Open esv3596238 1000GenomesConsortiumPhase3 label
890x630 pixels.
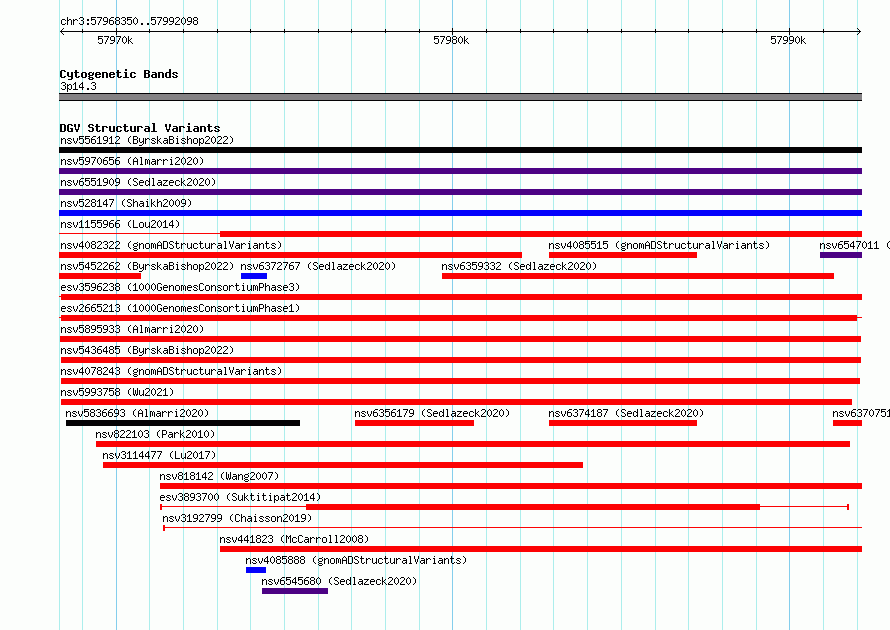[x=180, y=287]
